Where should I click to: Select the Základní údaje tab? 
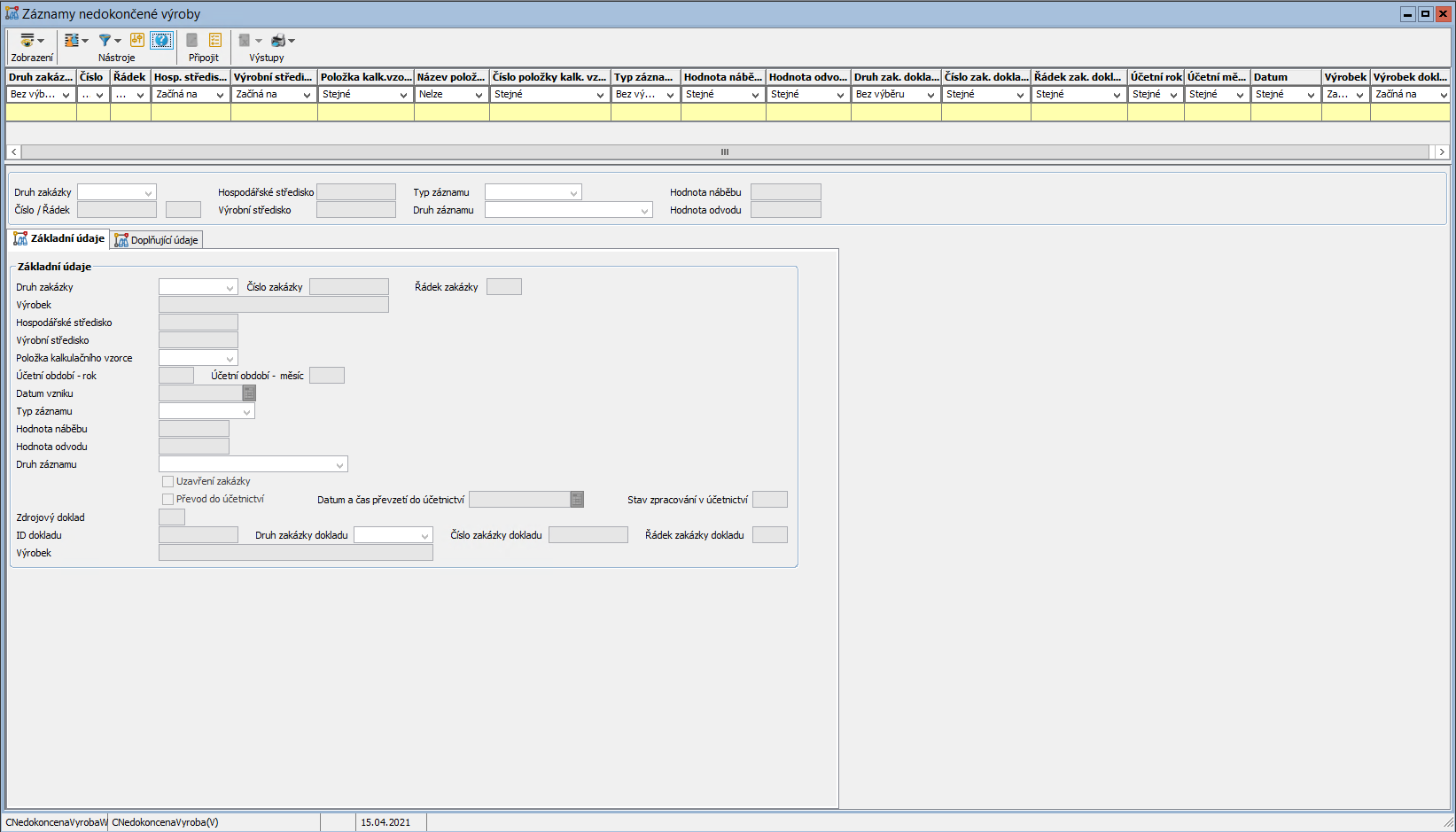tap(59, 238)
